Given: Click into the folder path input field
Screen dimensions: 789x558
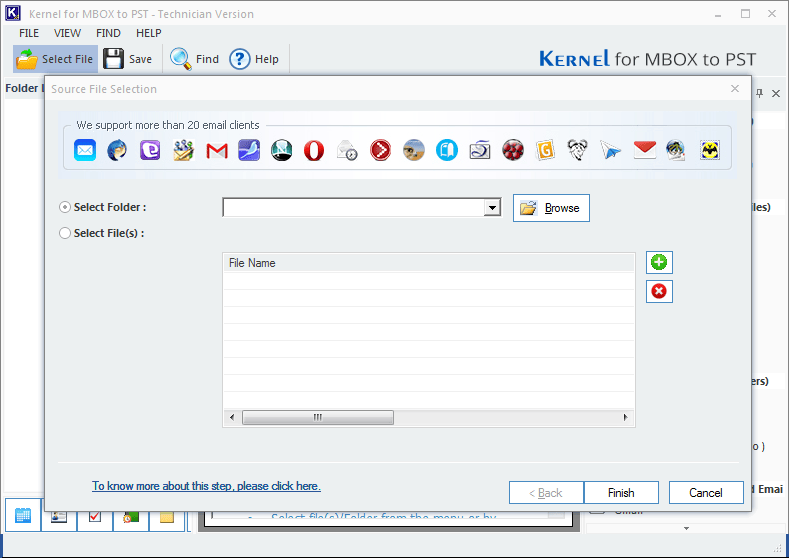Looking at the screenshot, I should coord(353,207).
